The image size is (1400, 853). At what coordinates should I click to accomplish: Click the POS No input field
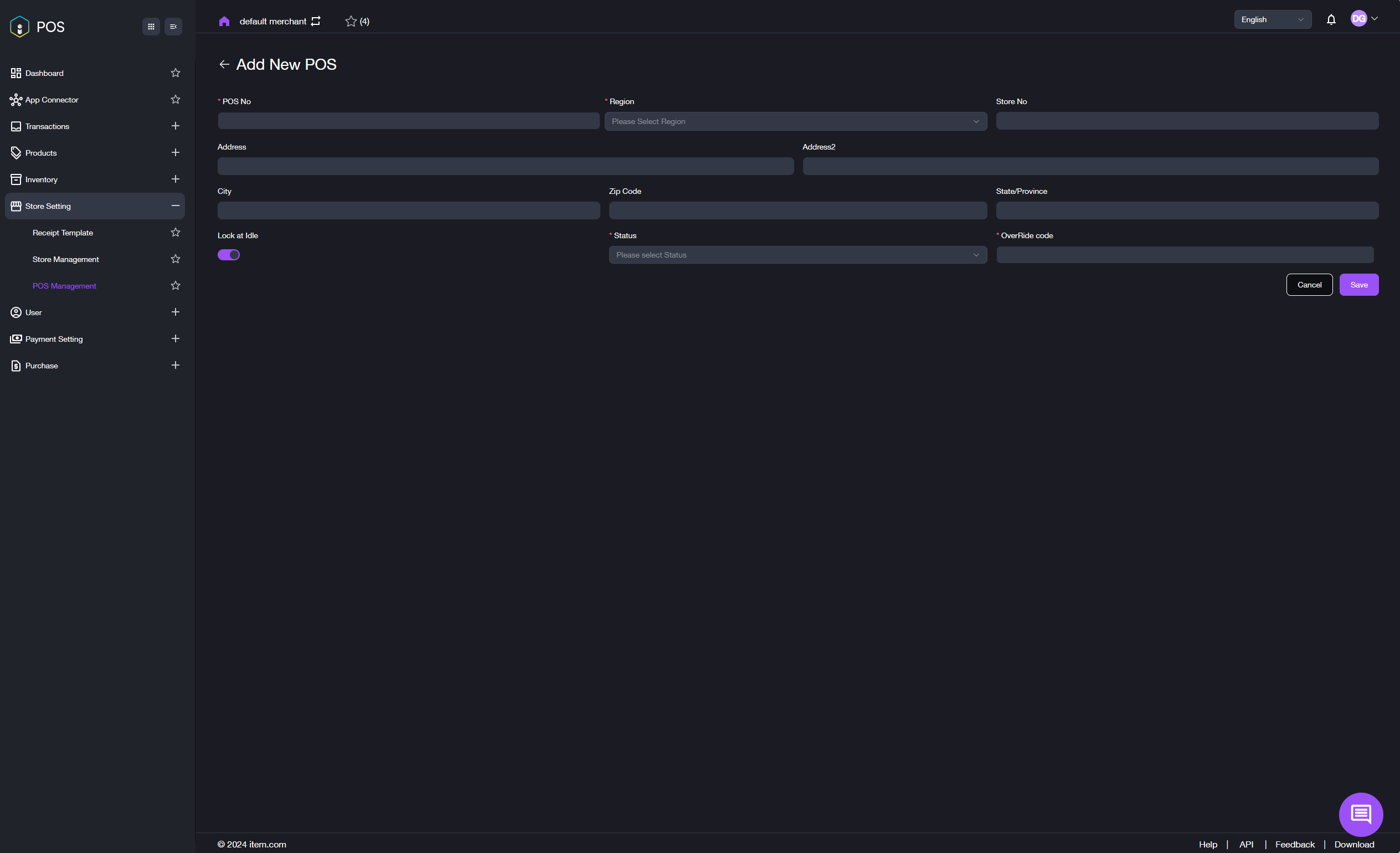pyautogui.click(x=408, y=121)
